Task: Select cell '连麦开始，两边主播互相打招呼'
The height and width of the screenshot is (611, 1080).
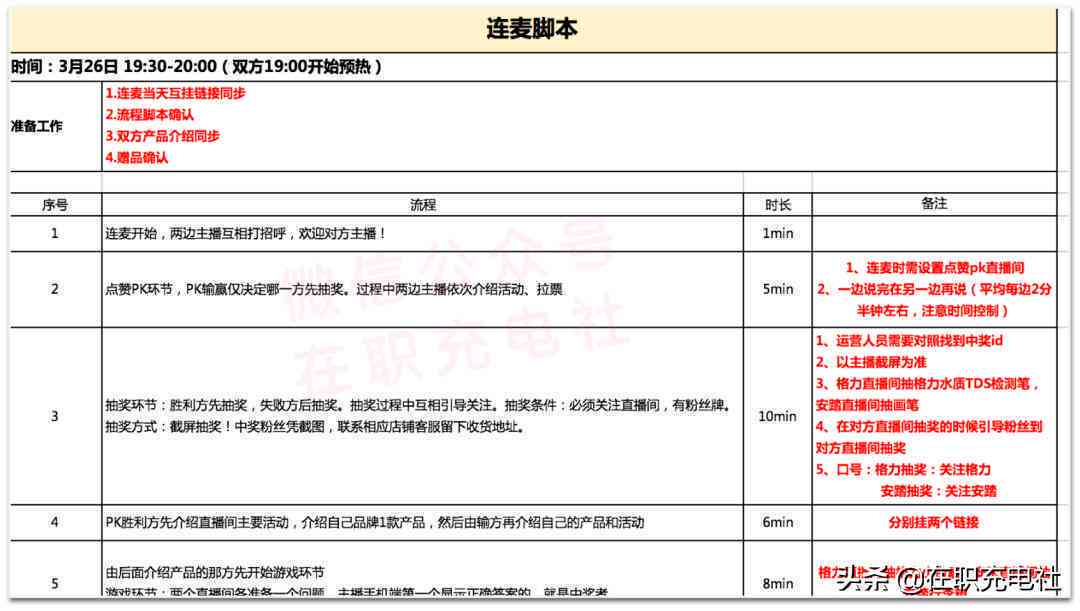Action: (x=423, y=234)
